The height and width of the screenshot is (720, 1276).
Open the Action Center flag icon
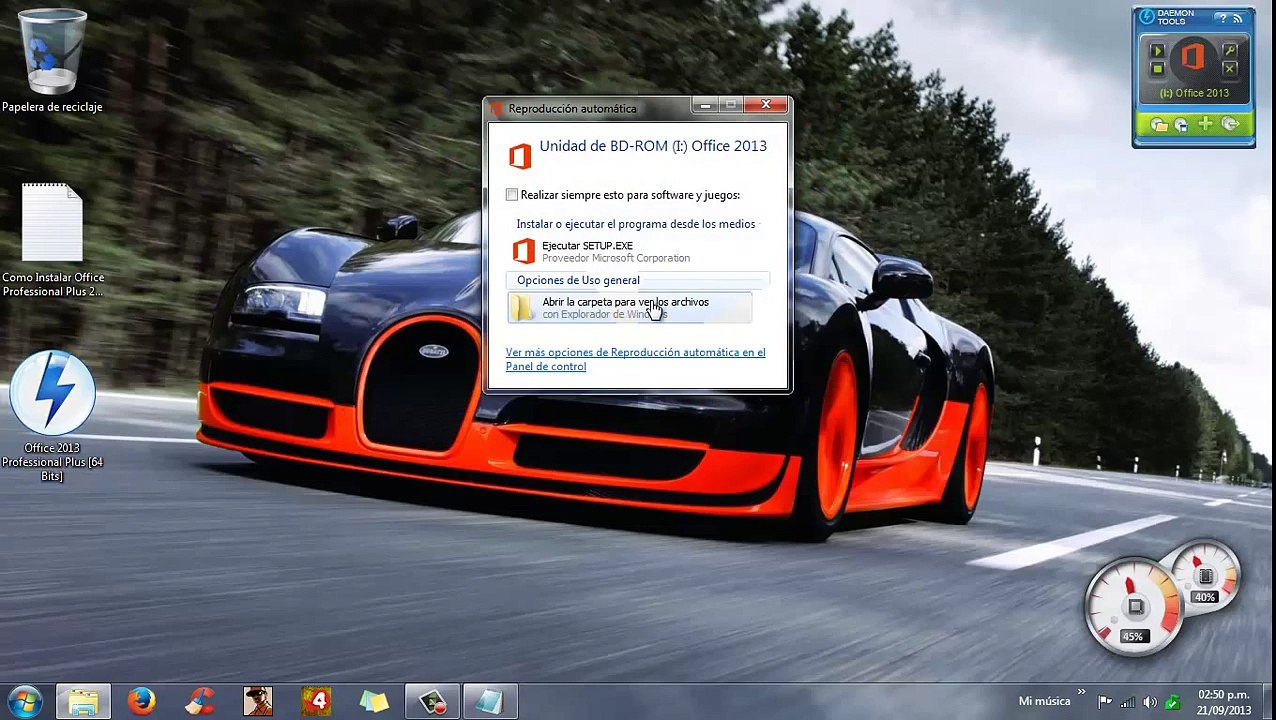(x=1105, y=702)
